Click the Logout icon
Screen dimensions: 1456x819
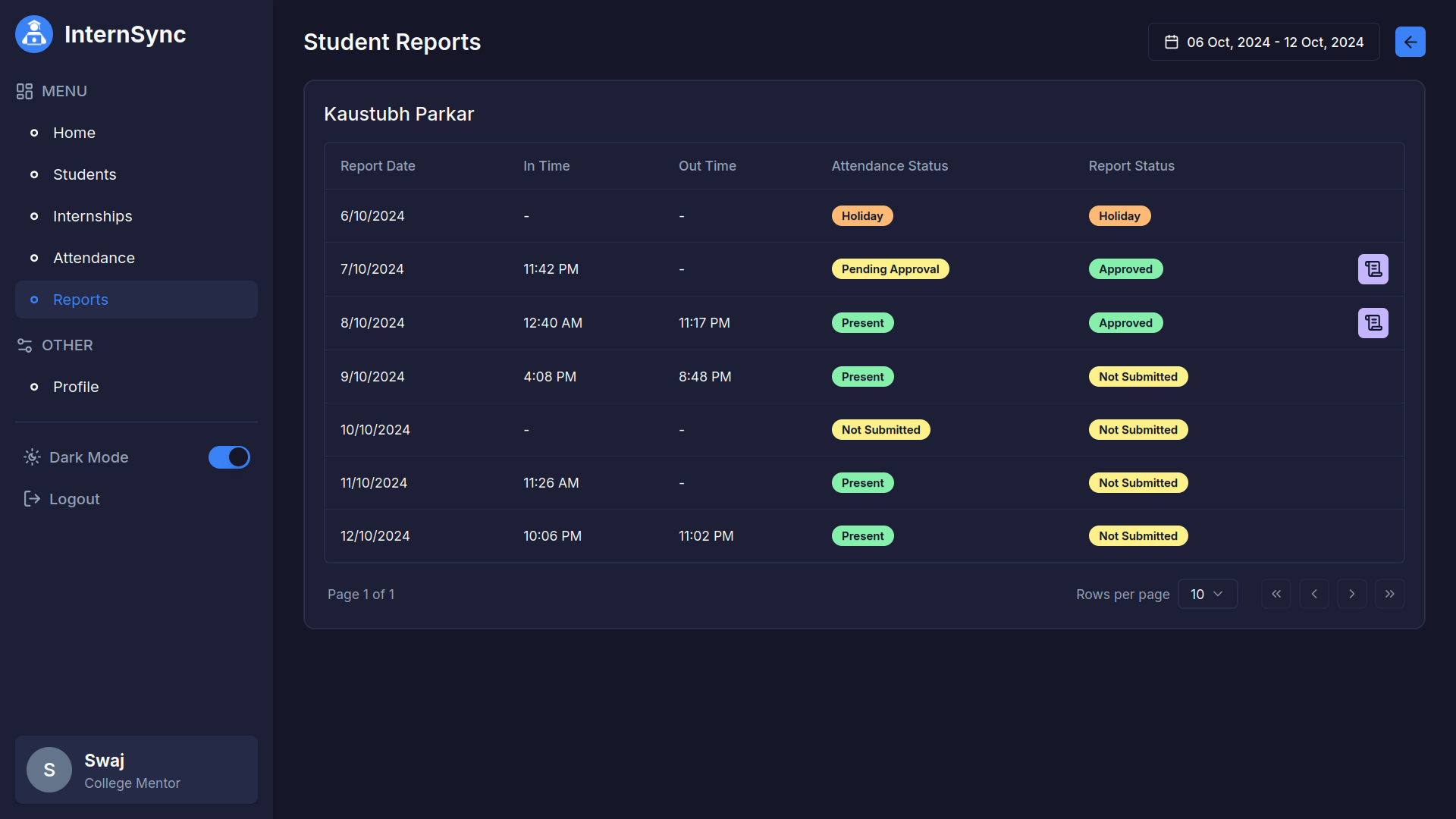(32, 498)
